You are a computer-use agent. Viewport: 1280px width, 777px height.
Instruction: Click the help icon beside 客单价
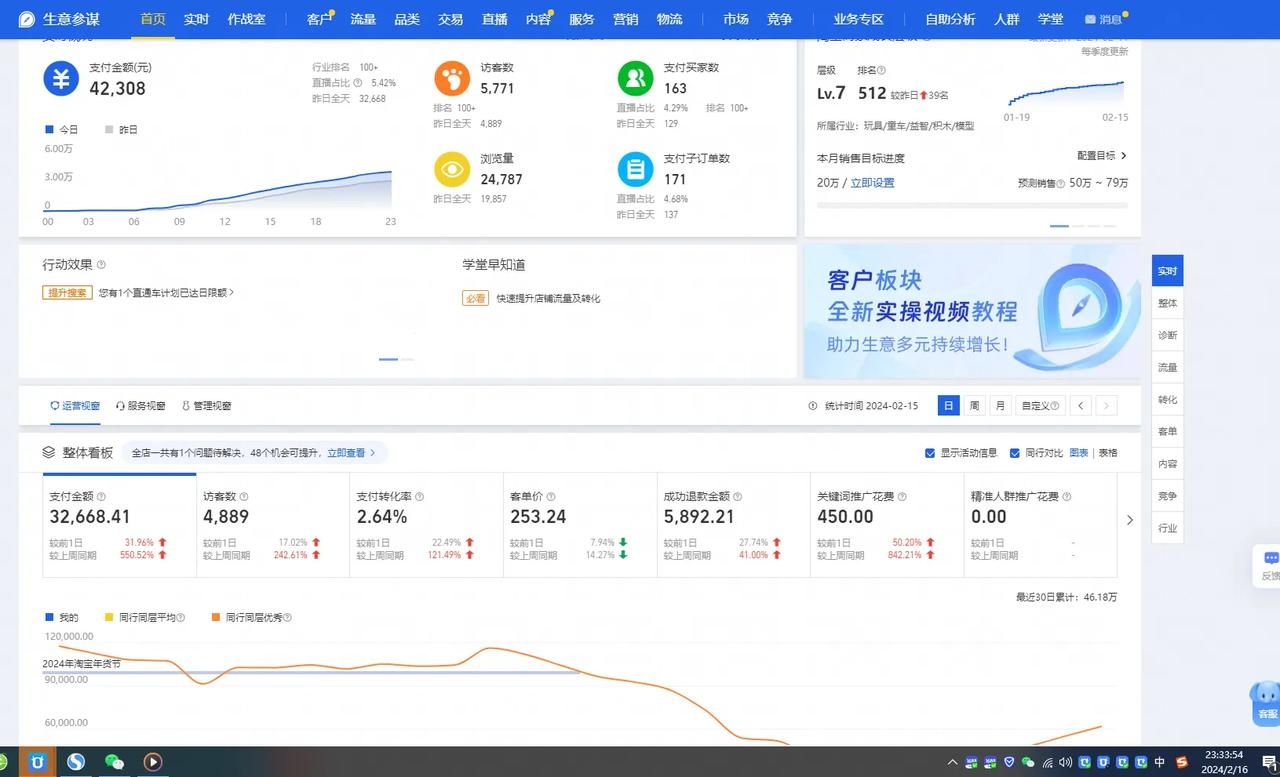tap(553, 496)
